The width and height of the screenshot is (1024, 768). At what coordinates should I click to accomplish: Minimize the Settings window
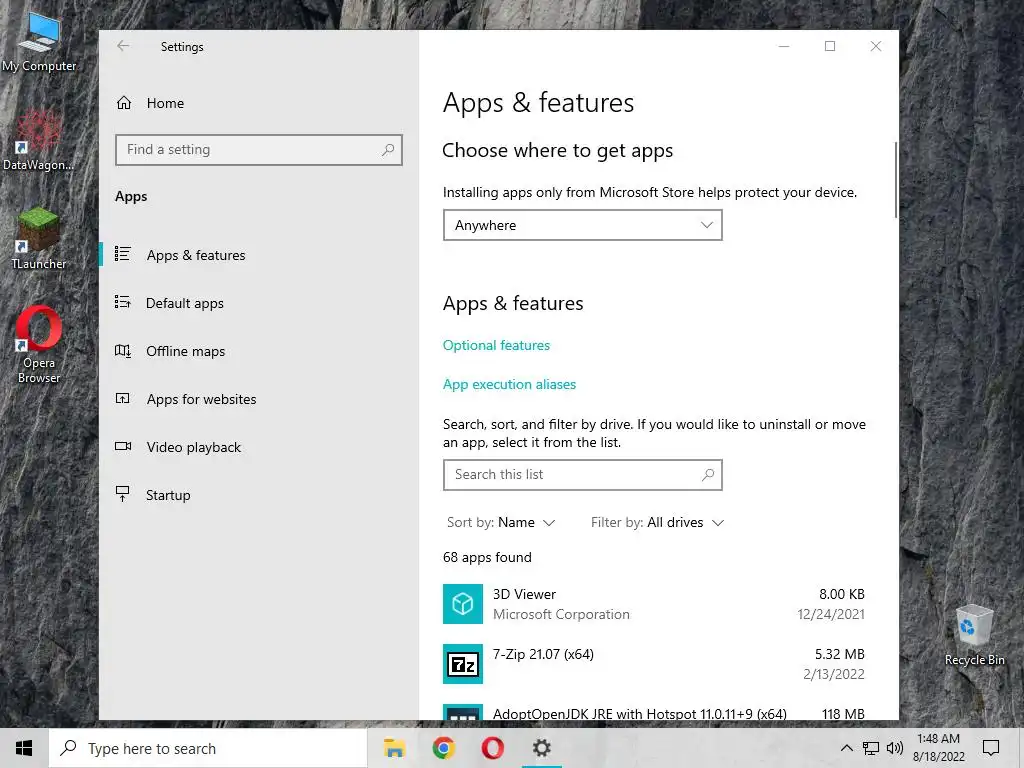pos(784,46)
